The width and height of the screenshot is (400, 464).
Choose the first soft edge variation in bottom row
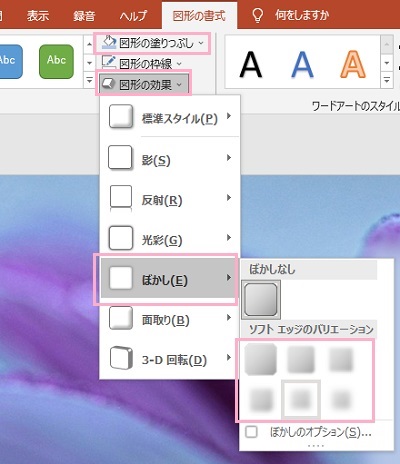tap(261, 399)
